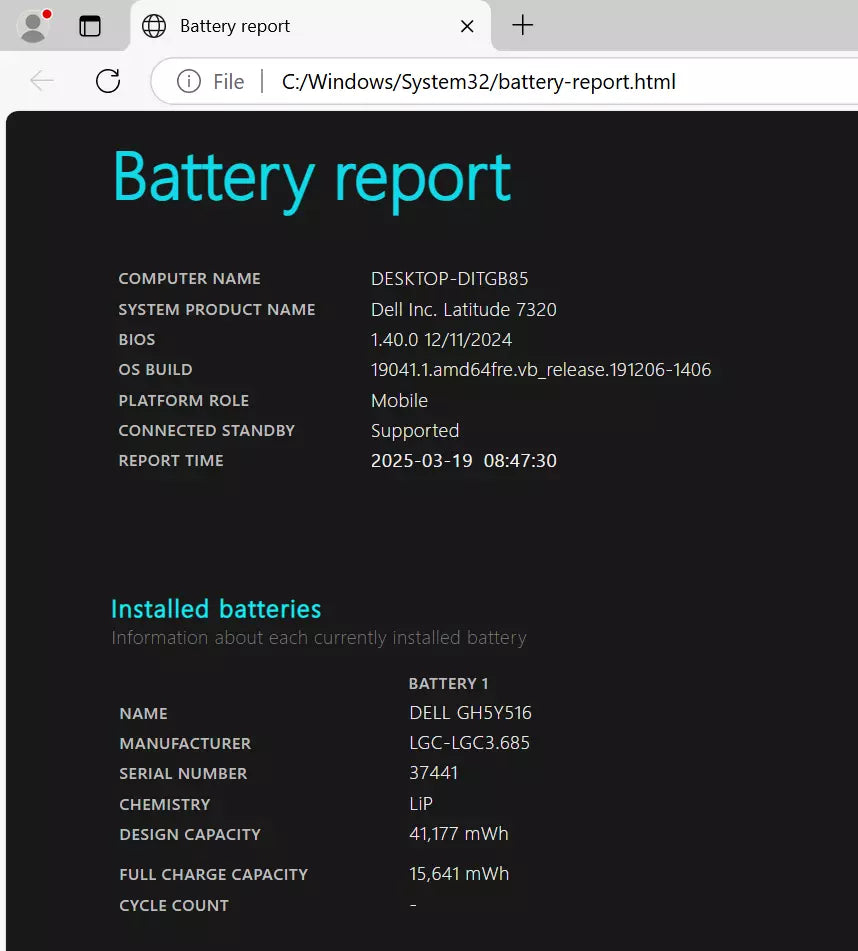Click the Installed batteries section heading
The height and width of the screenshot is (951, 858).
tap(216, 609)
